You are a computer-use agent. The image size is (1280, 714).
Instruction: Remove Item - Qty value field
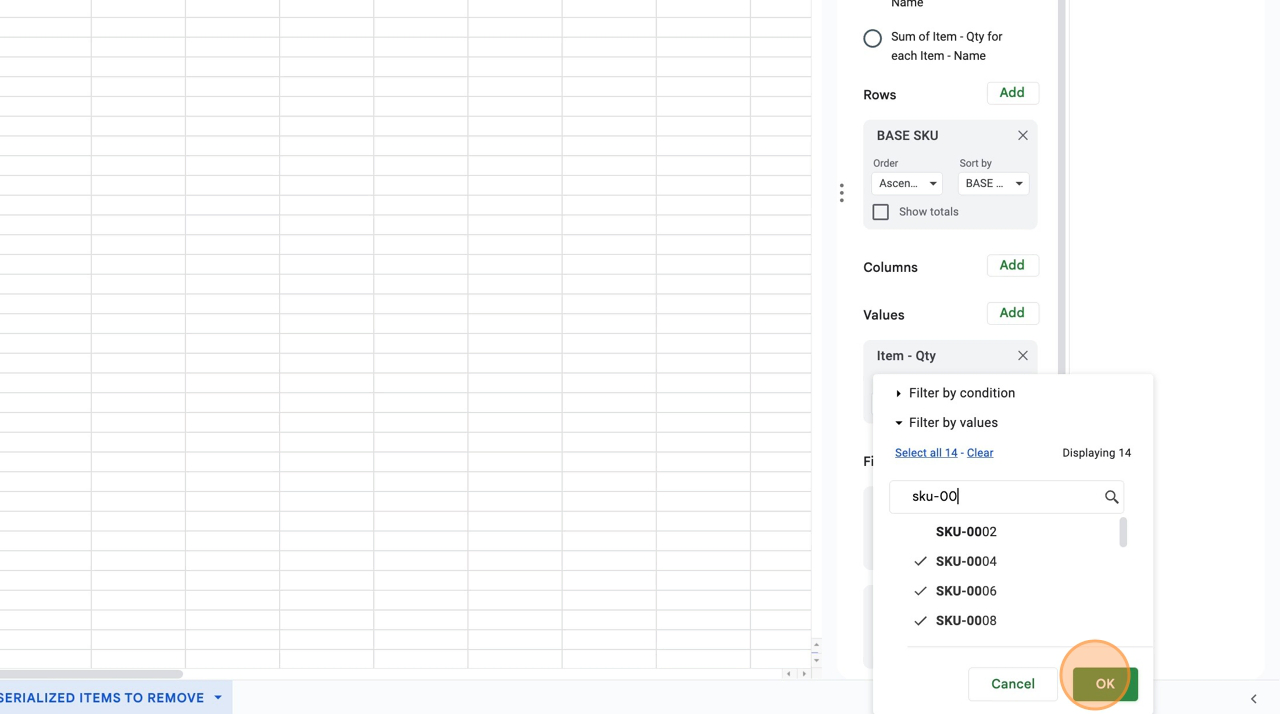(1022, 356)
